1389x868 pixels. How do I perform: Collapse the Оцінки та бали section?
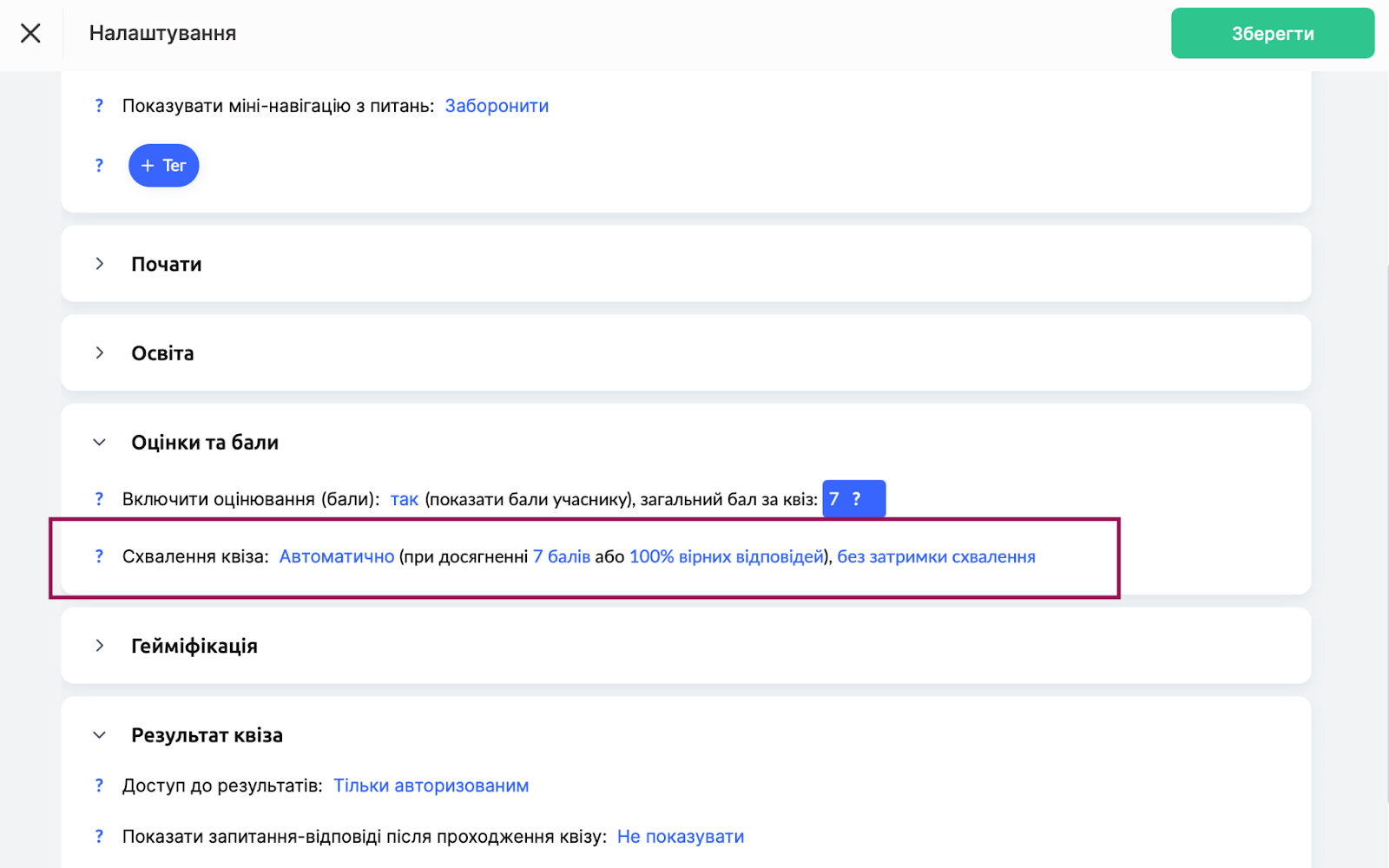point(100,443)
